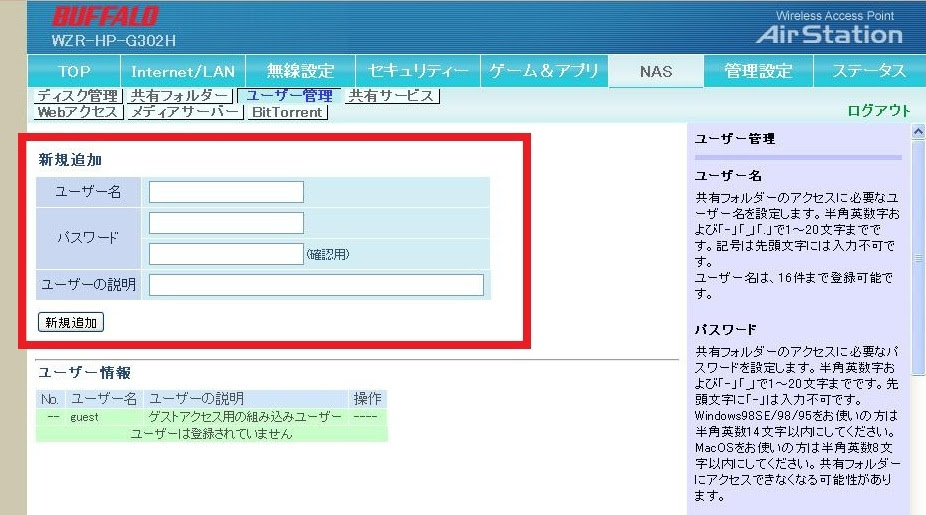
Task: Select the NAS tab
Action: click(x=656, y=71)
